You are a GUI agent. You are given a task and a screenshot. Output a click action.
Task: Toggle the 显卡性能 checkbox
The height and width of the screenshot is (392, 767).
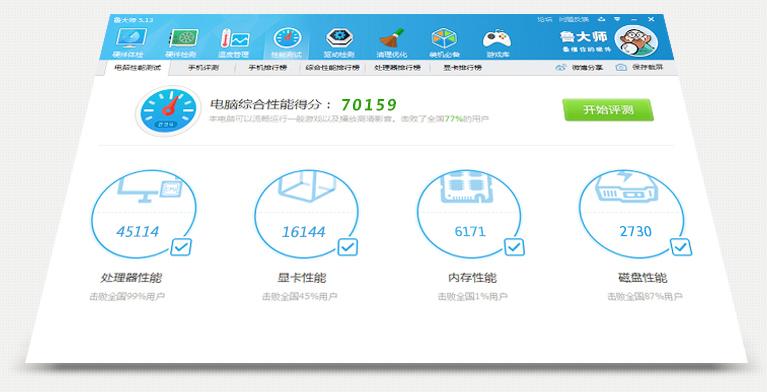pos(347,247)
